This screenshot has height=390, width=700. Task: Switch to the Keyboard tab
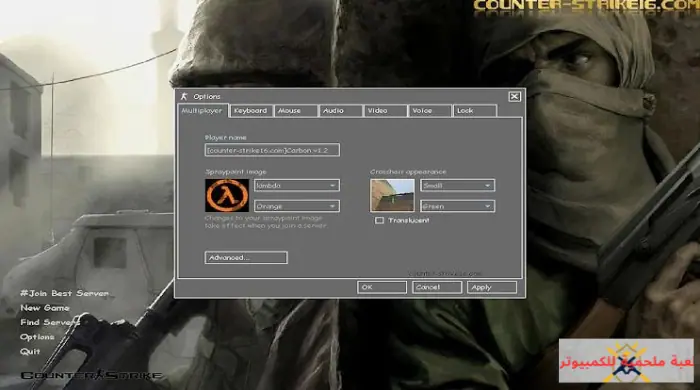pyautogui.click(x=251, y=111)
